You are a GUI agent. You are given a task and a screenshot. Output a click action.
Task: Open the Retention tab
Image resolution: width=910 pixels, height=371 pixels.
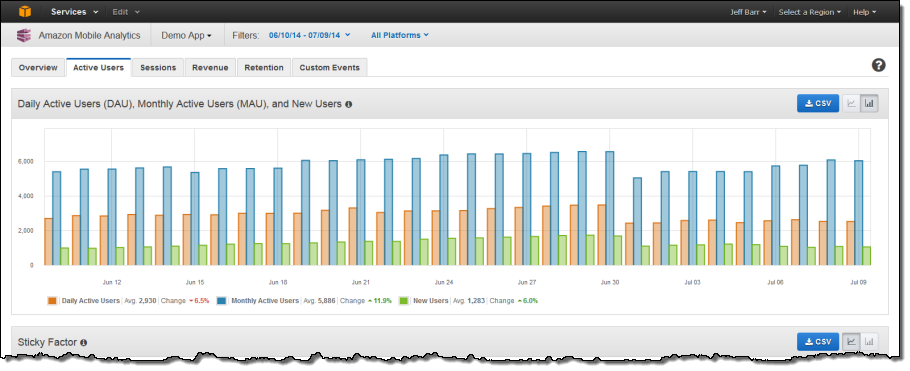(264, 67)
